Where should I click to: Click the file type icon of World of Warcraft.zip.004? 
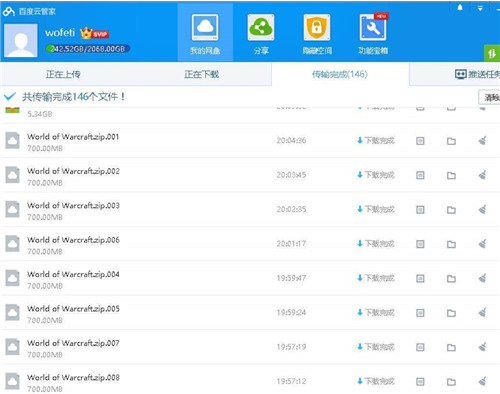pos(12,278)
